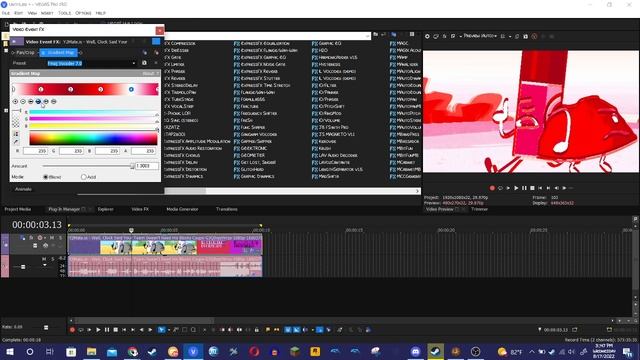This screenshot has height=360, width=640.
Task: Save the current preset icon
Action: coord(144,63)
